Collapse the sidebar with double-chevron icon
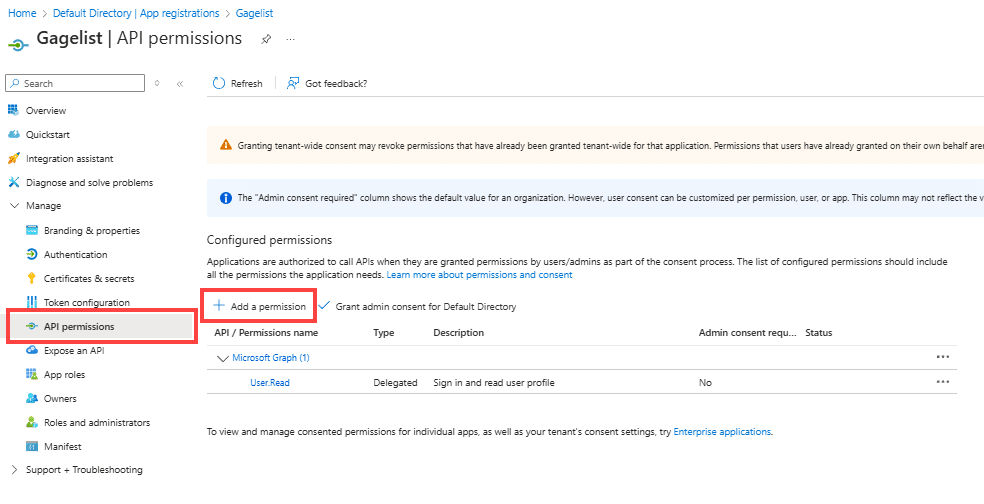The image size is (984, 504). (180, 84)
